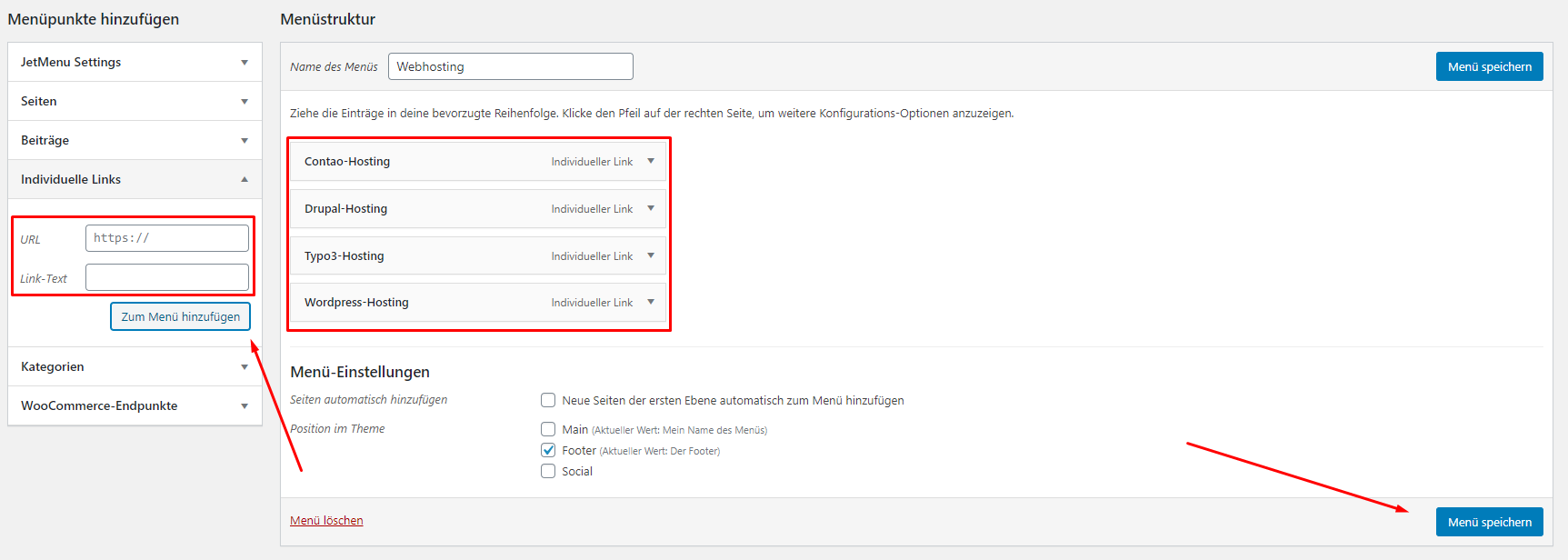Open Contao-Hosting menu item options arrow
Image resolution: width=1568 pixels, height=560 pixels.
651,161
